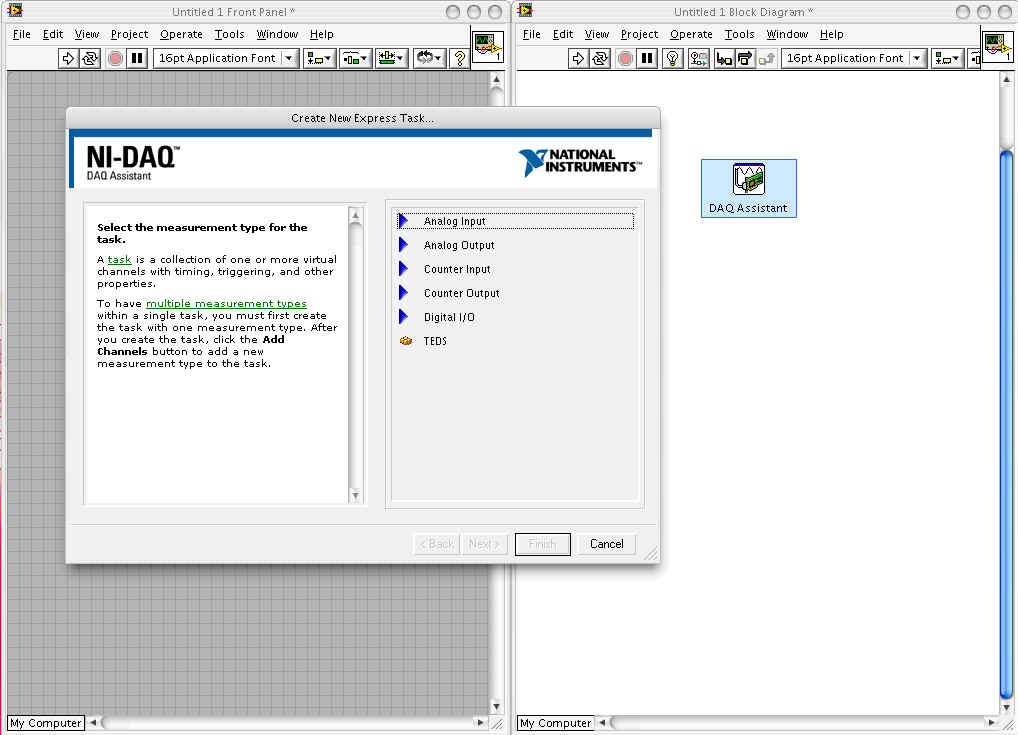Open Align Objects menu in Block Diagram

click(x=947, y=58)
